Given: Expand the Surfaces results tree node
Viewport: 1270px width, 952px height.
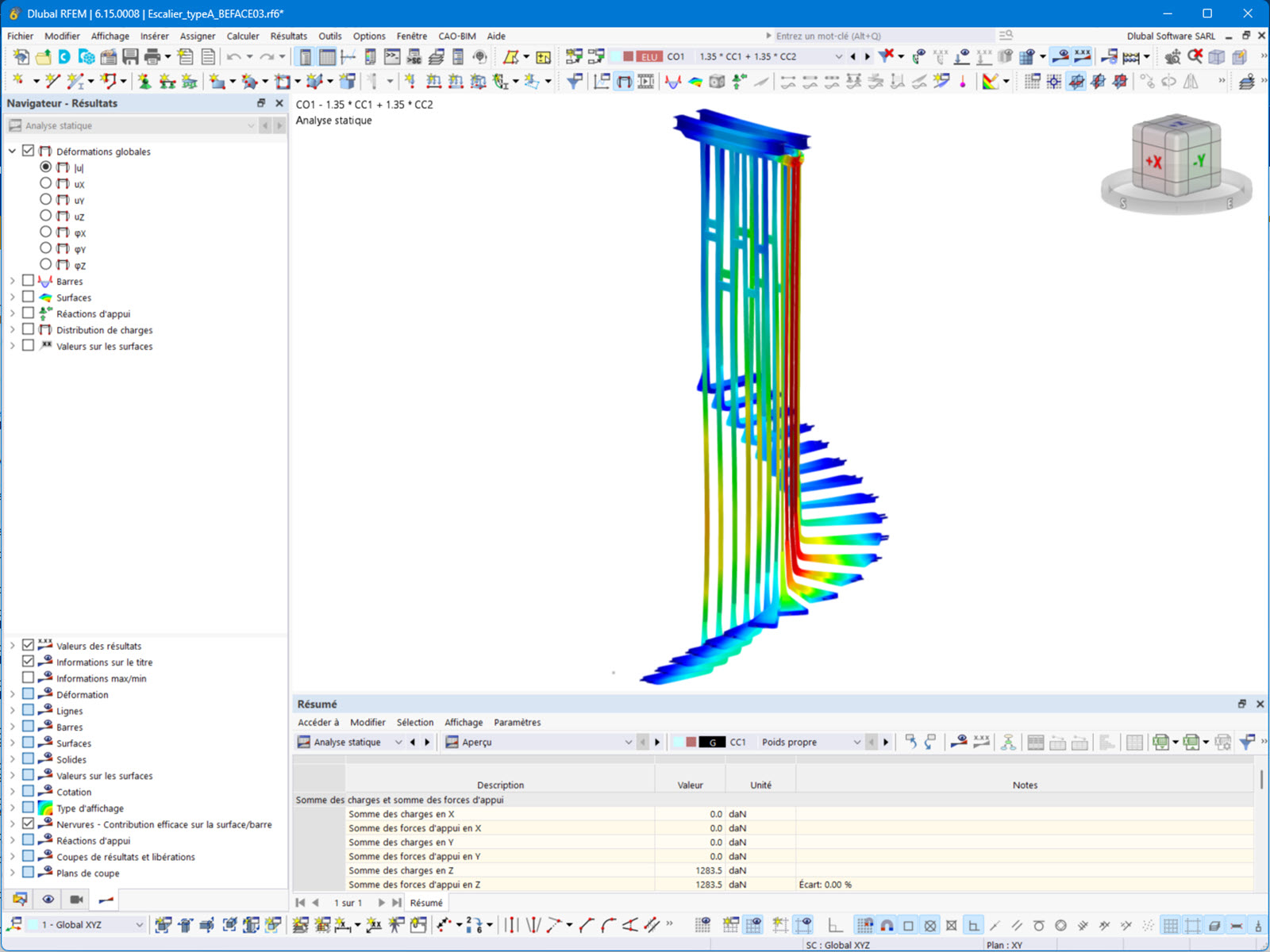Looking at the screenshot, I should [13, 297].
